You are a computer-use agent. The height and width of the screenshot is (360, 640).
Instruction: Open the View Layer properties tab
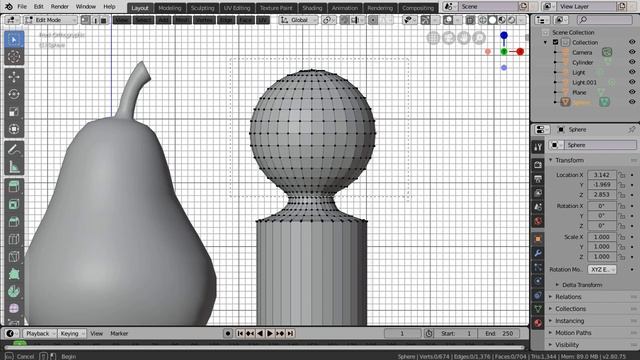click(x=538, y=193)
